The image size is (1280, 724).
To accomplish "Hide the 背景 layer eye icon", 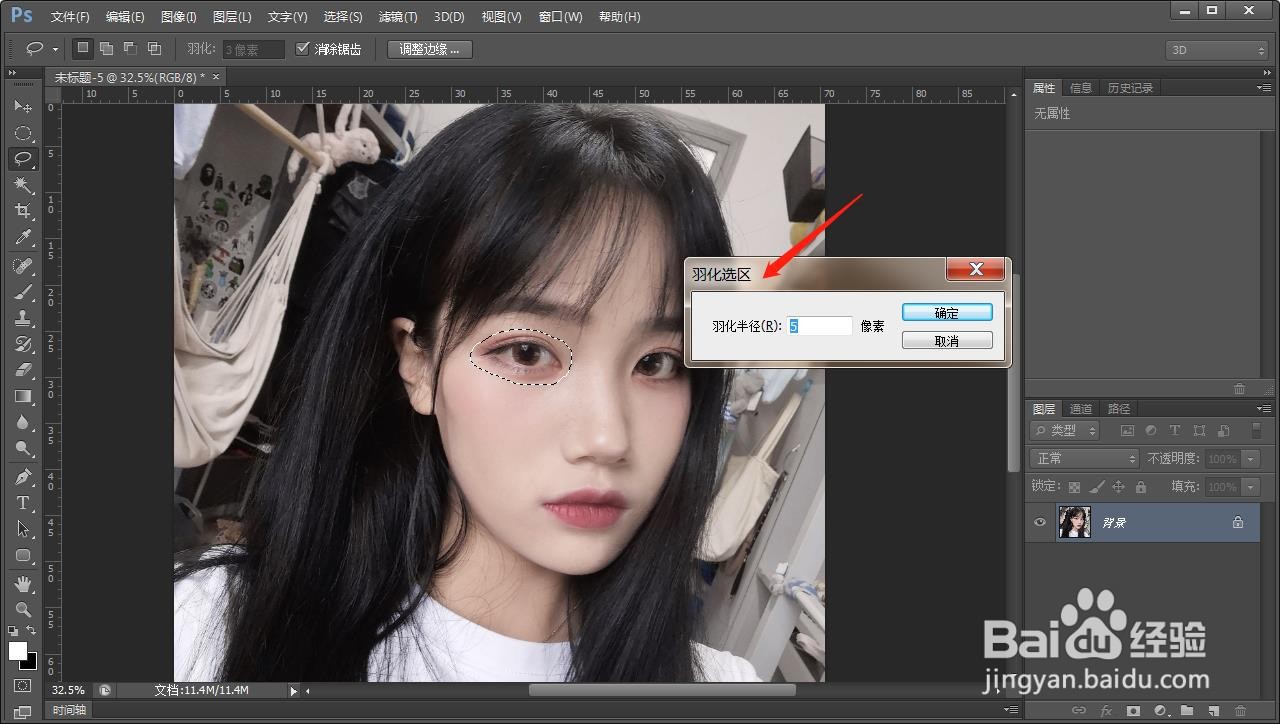I will tap(1040, 522).
